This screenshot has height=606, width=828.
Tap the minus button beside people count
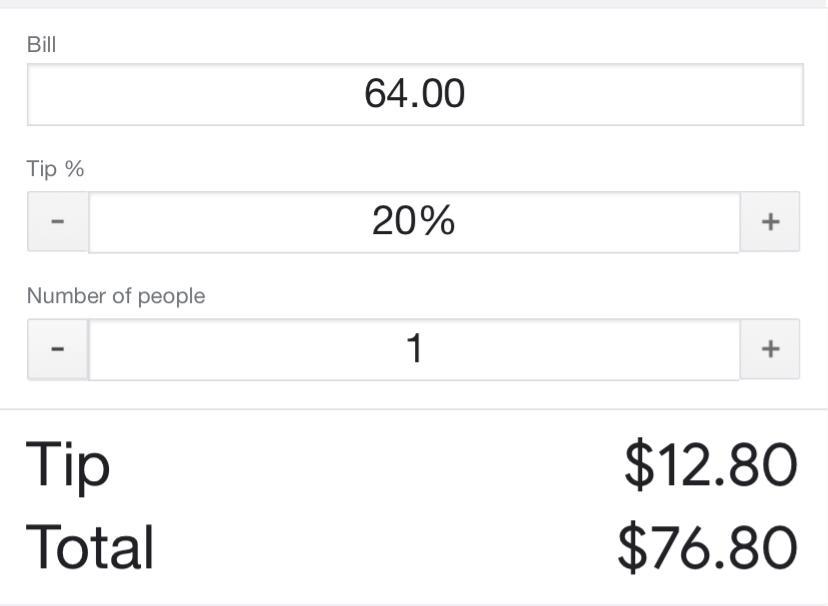click(x=58, y=348)
